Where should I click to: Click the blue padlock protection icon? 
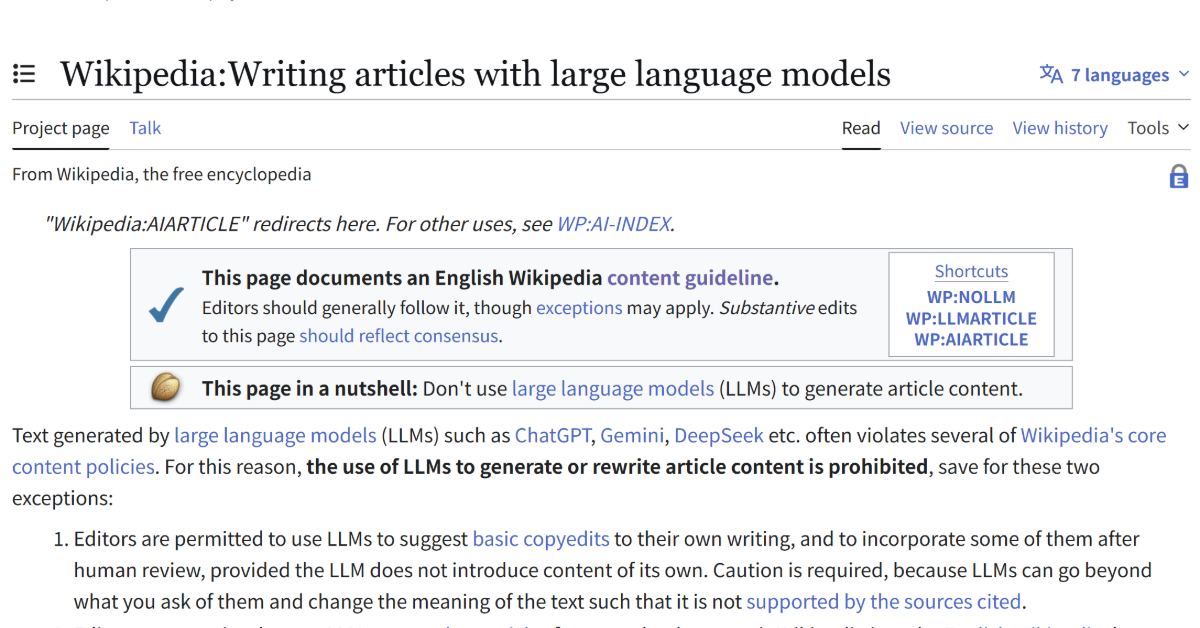(1178, 177)
